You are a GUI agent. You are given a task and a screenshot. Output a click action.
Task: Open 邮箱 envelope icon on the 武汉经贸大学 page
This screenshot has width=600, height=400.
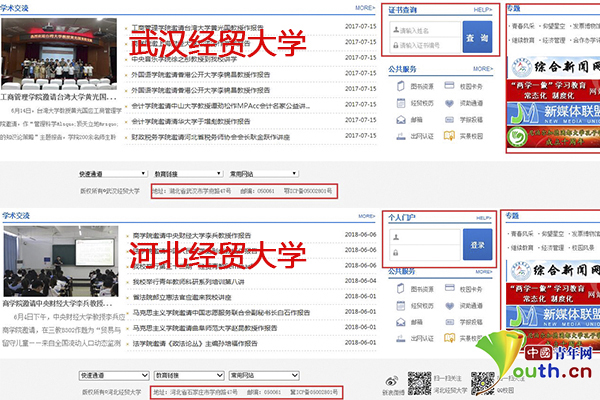pos(401,120)
